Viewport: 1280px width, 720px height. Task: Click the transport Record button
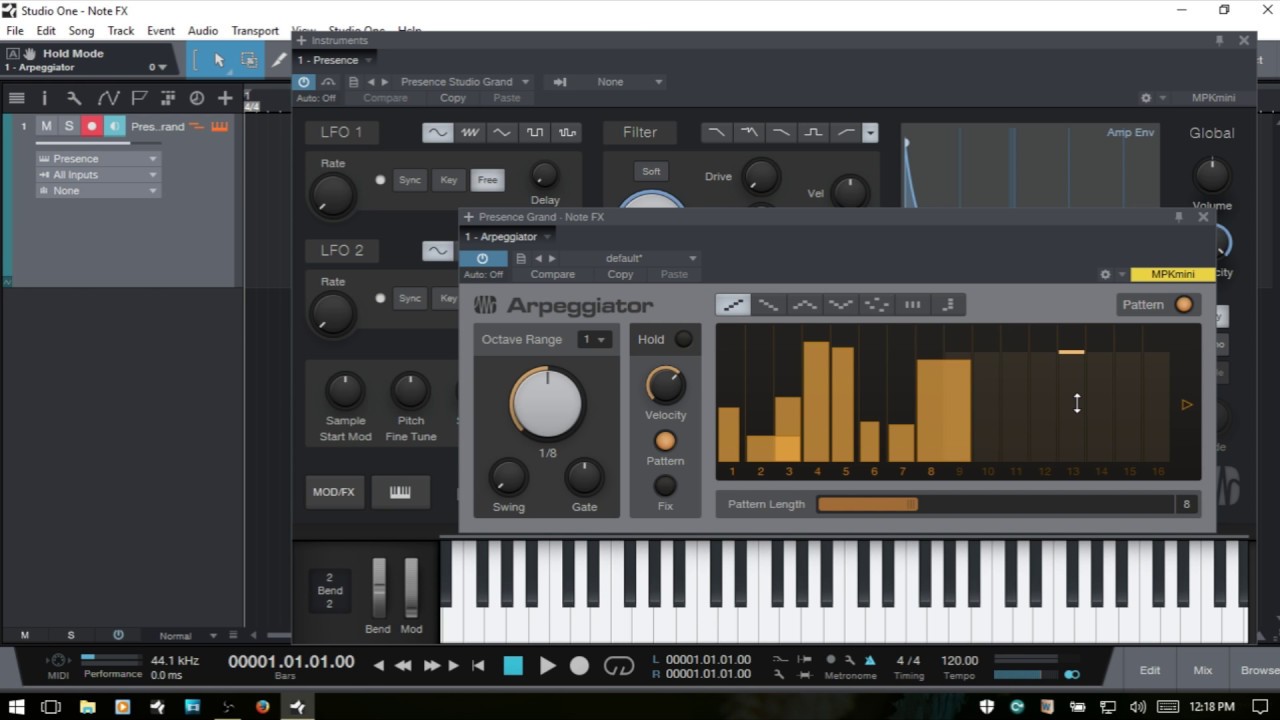[579, 666]
